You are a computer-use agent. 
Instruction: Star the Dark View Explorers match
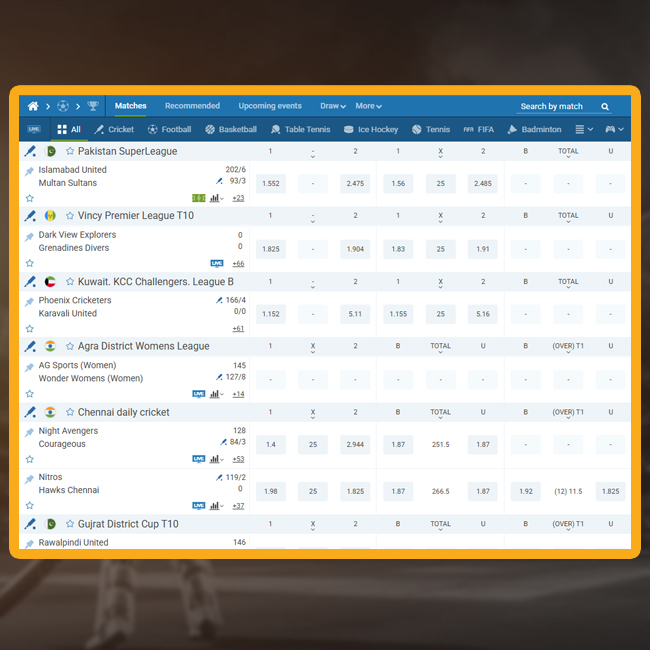tap(29, 263)
